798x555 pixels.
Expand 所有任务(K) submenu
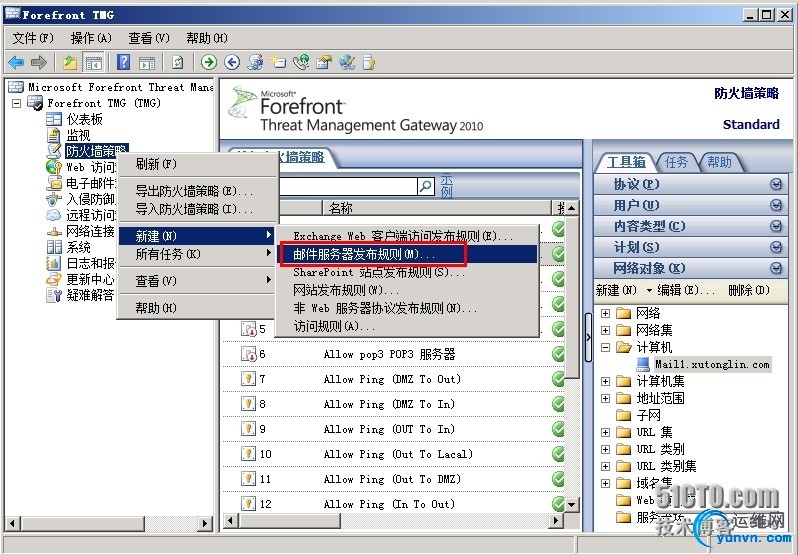click(198, 254)
